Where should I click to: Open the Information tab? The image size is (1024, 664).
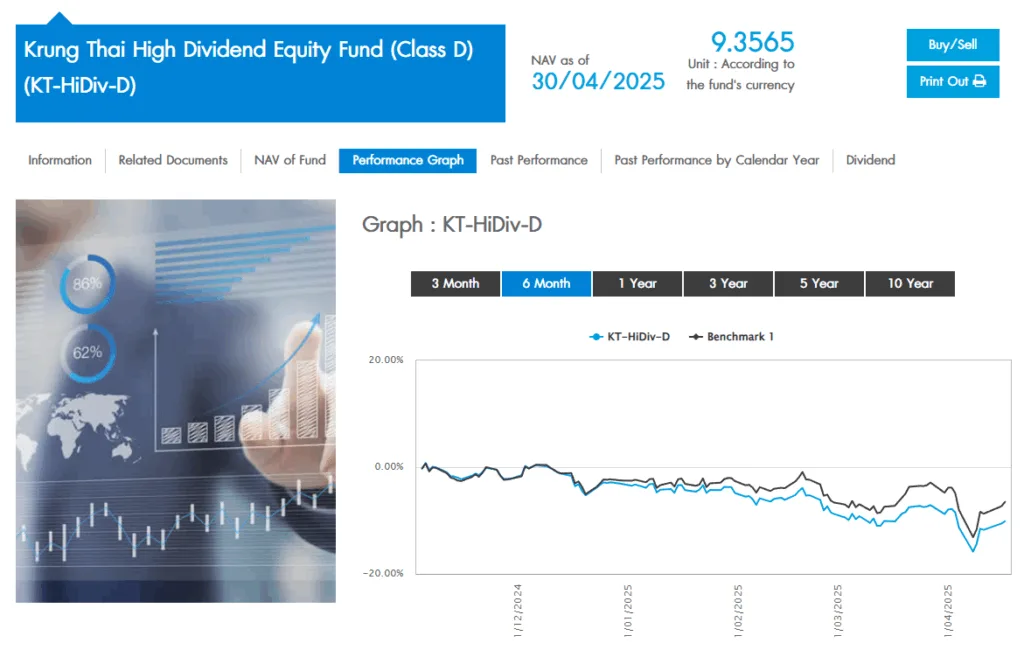60,160
